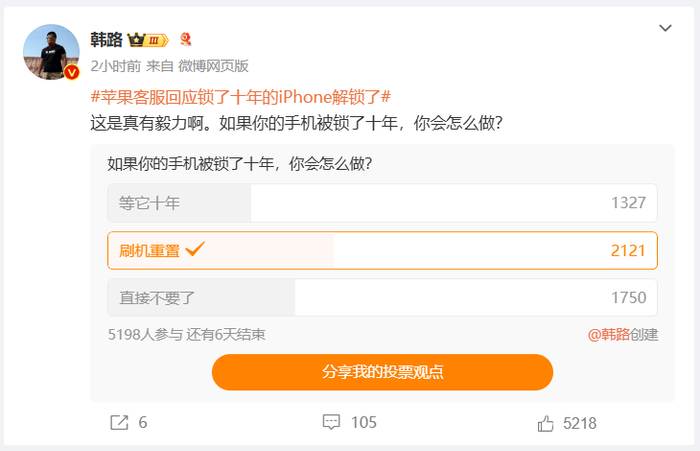Click the poll question title text
Screen dimensions: 700x451
coord(240,163)
